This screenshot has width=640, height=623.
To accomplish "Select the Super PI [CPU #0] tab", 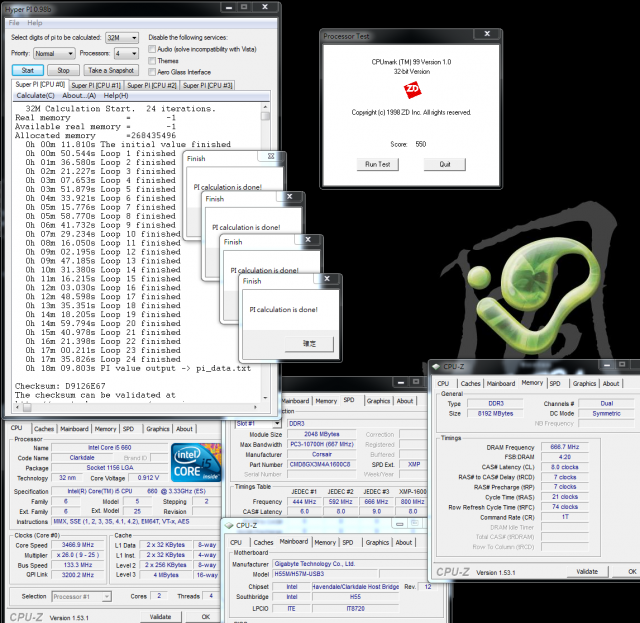I will pos(40,84).
